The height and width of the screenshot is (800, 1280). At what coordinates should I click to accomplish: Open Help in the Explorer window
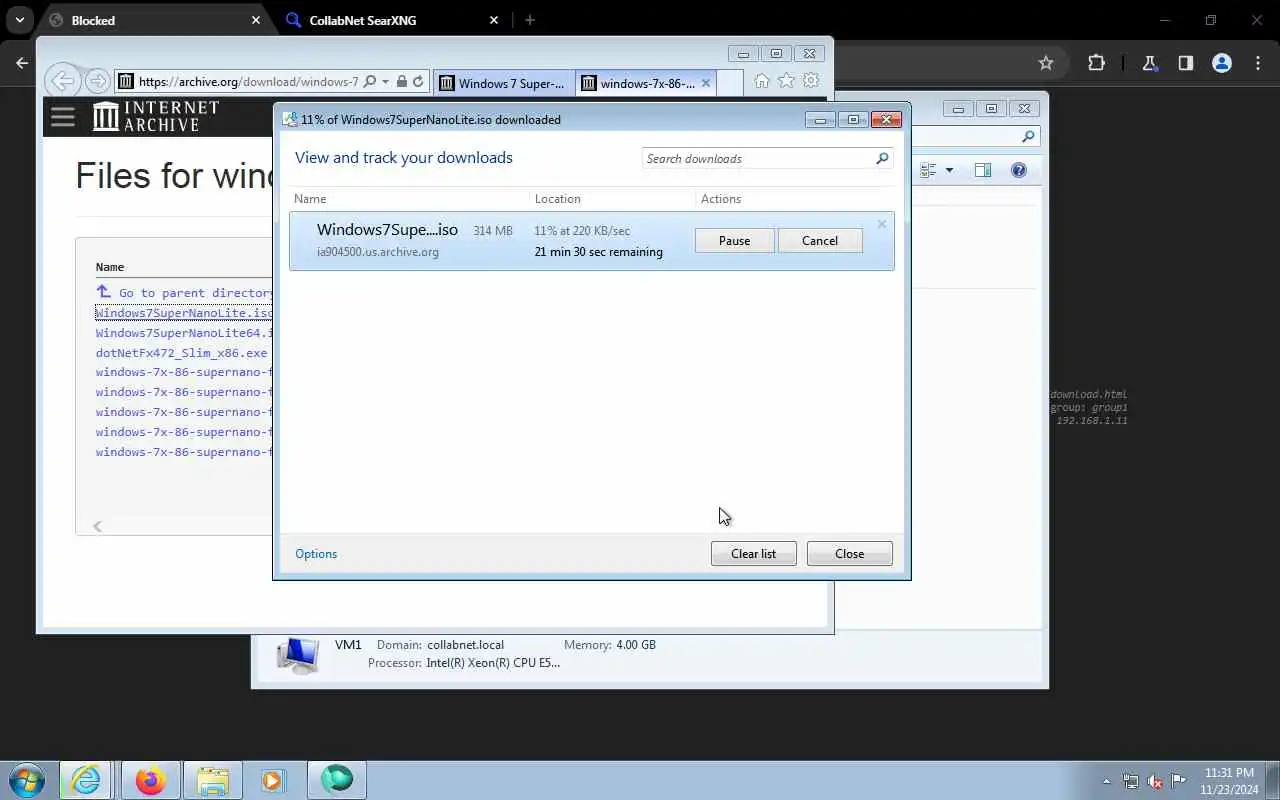click(1019, 170)
